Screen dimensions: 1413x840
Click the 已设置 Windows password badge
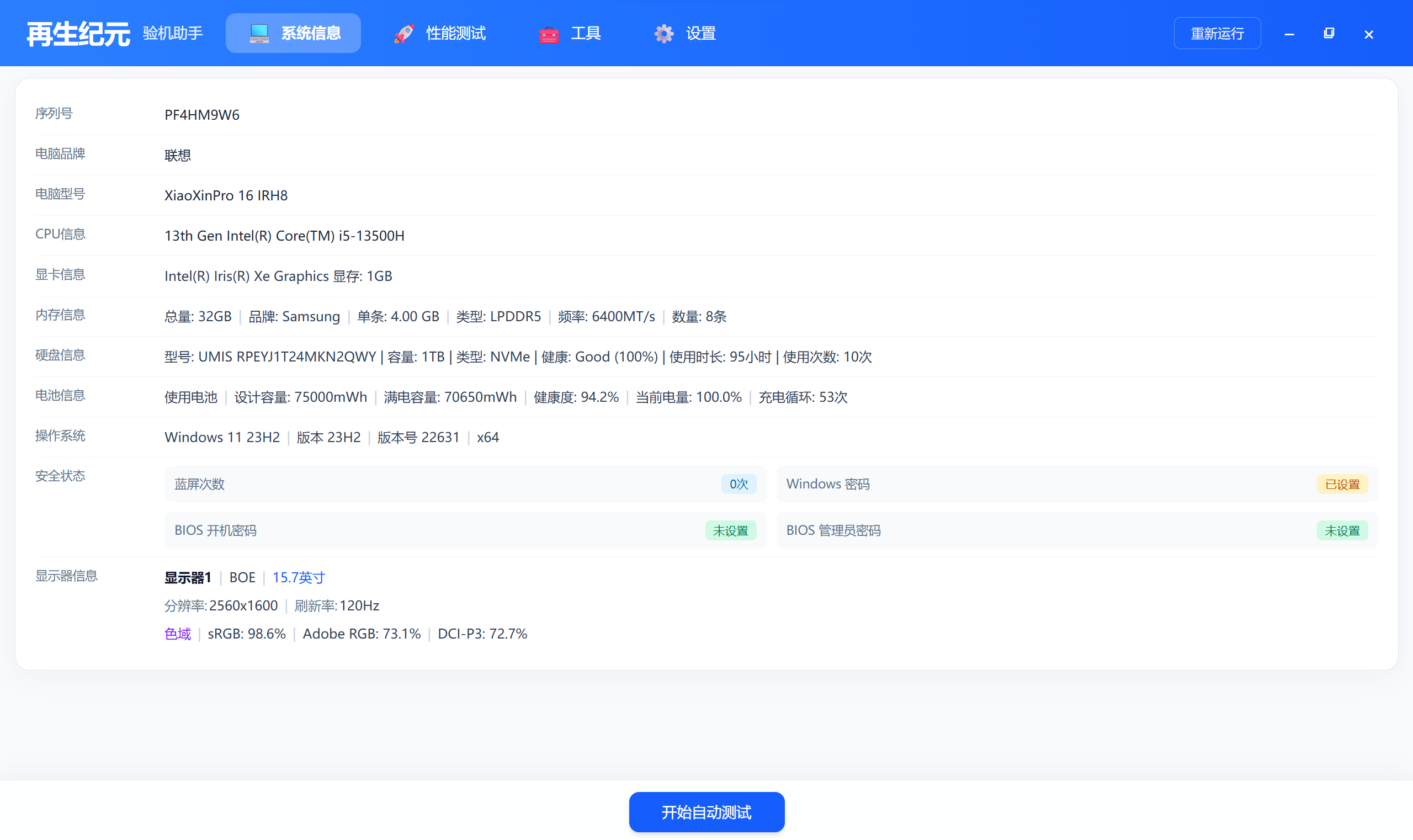pyautogui.click(x=1342, y=484)
